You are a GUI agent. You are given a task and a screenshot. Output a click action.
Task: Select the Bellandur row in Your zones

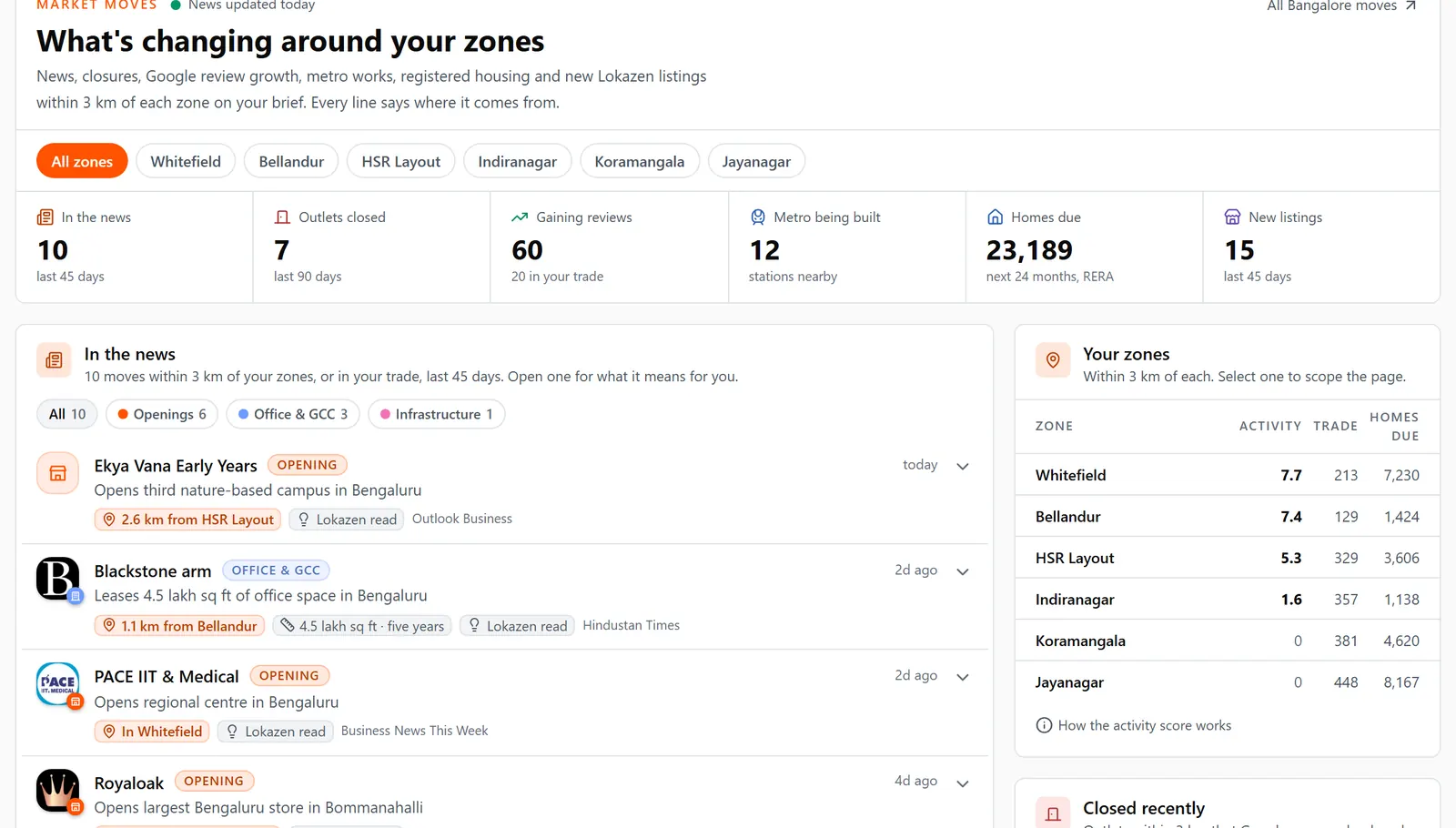1227,517
